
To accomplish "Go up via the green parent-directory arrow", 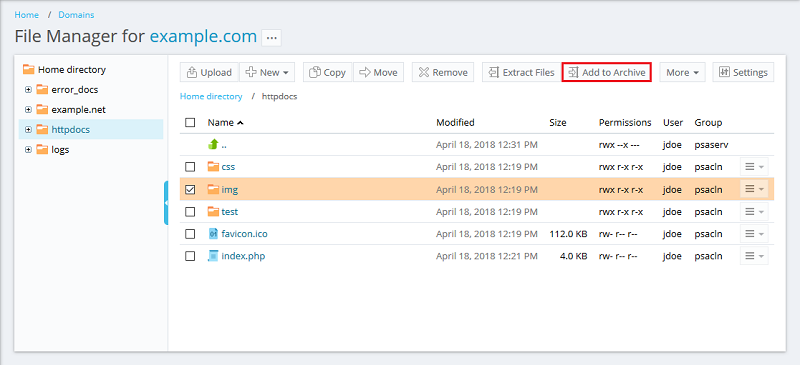I will [213, 145].
